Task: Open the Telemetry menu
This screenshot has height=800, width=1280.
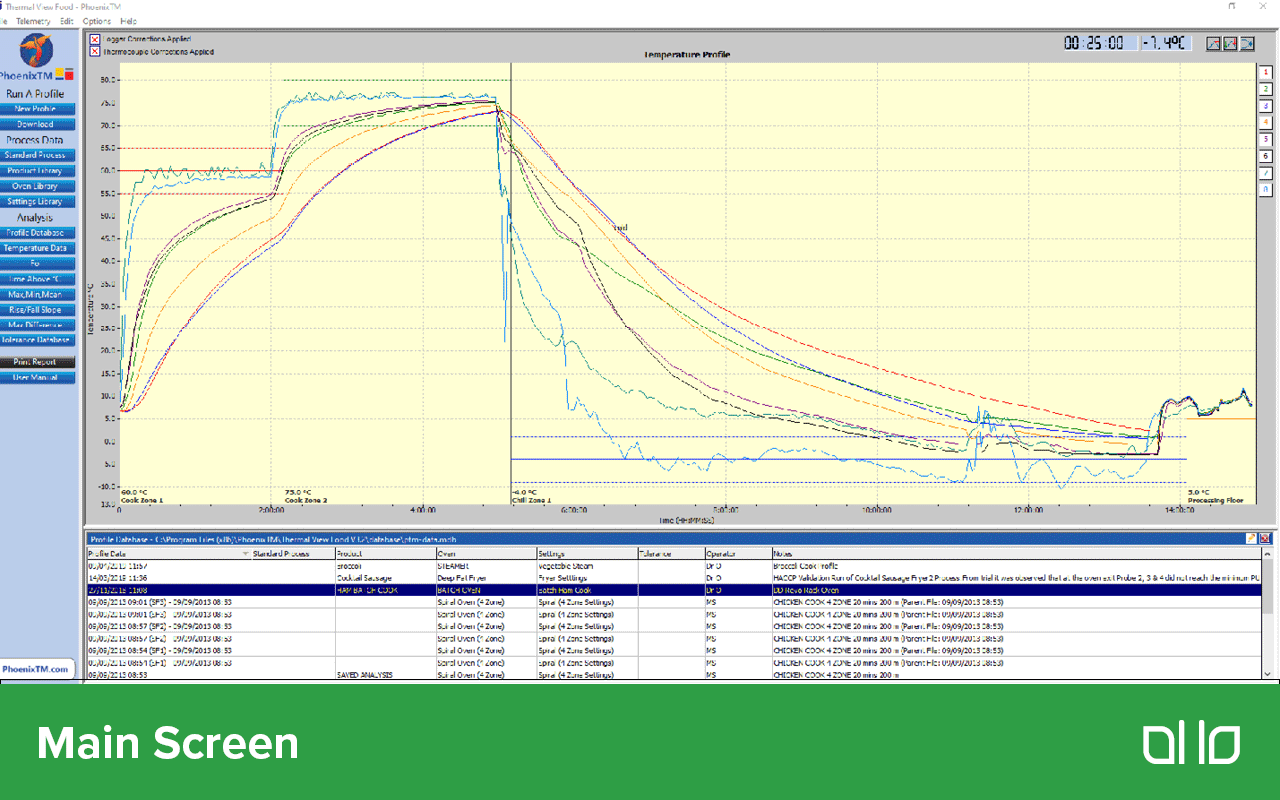Action: pyautogui.click(x=33, y=21)
